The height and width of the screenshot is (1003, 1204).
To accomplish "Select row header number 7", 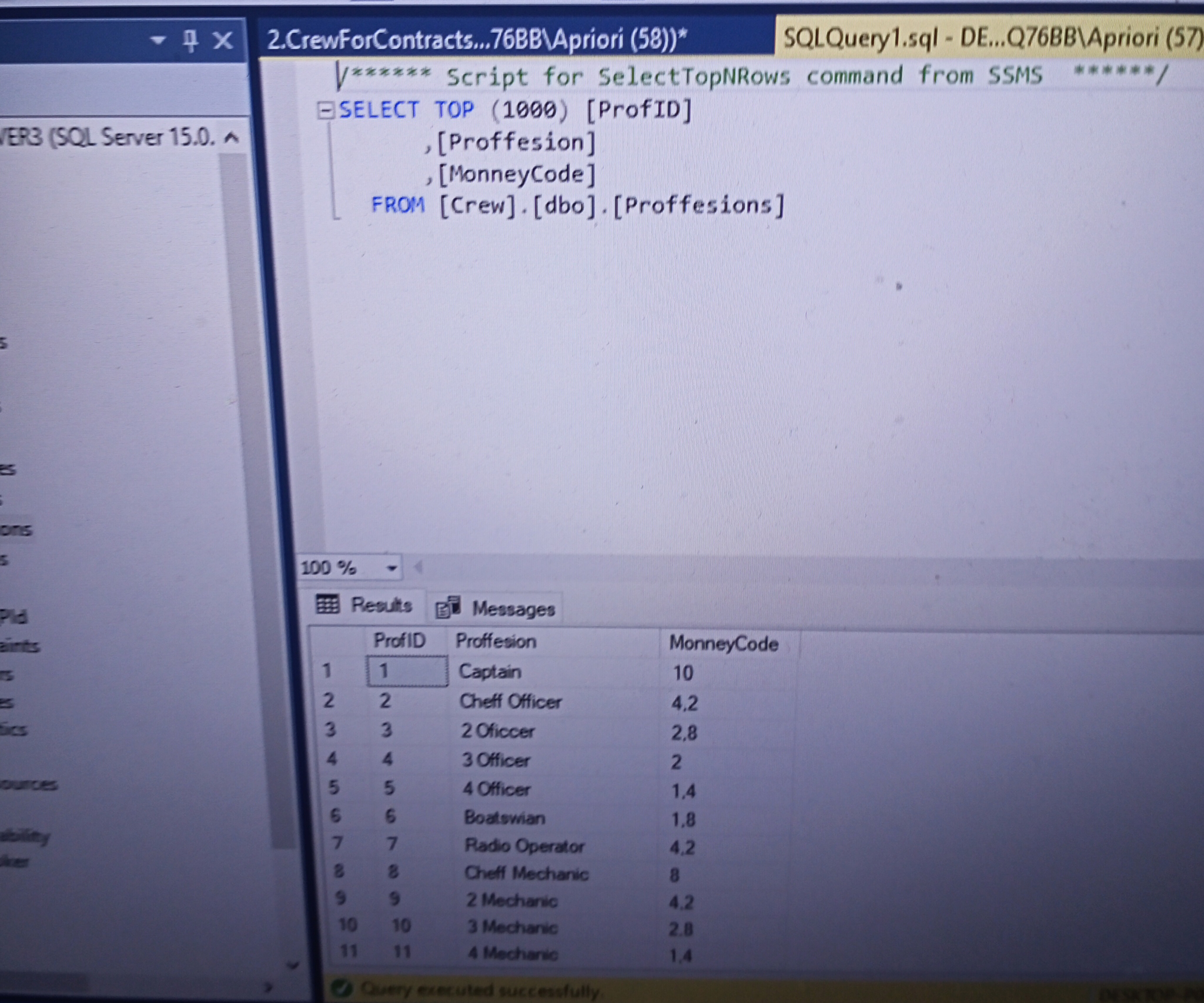I will 337,843.
